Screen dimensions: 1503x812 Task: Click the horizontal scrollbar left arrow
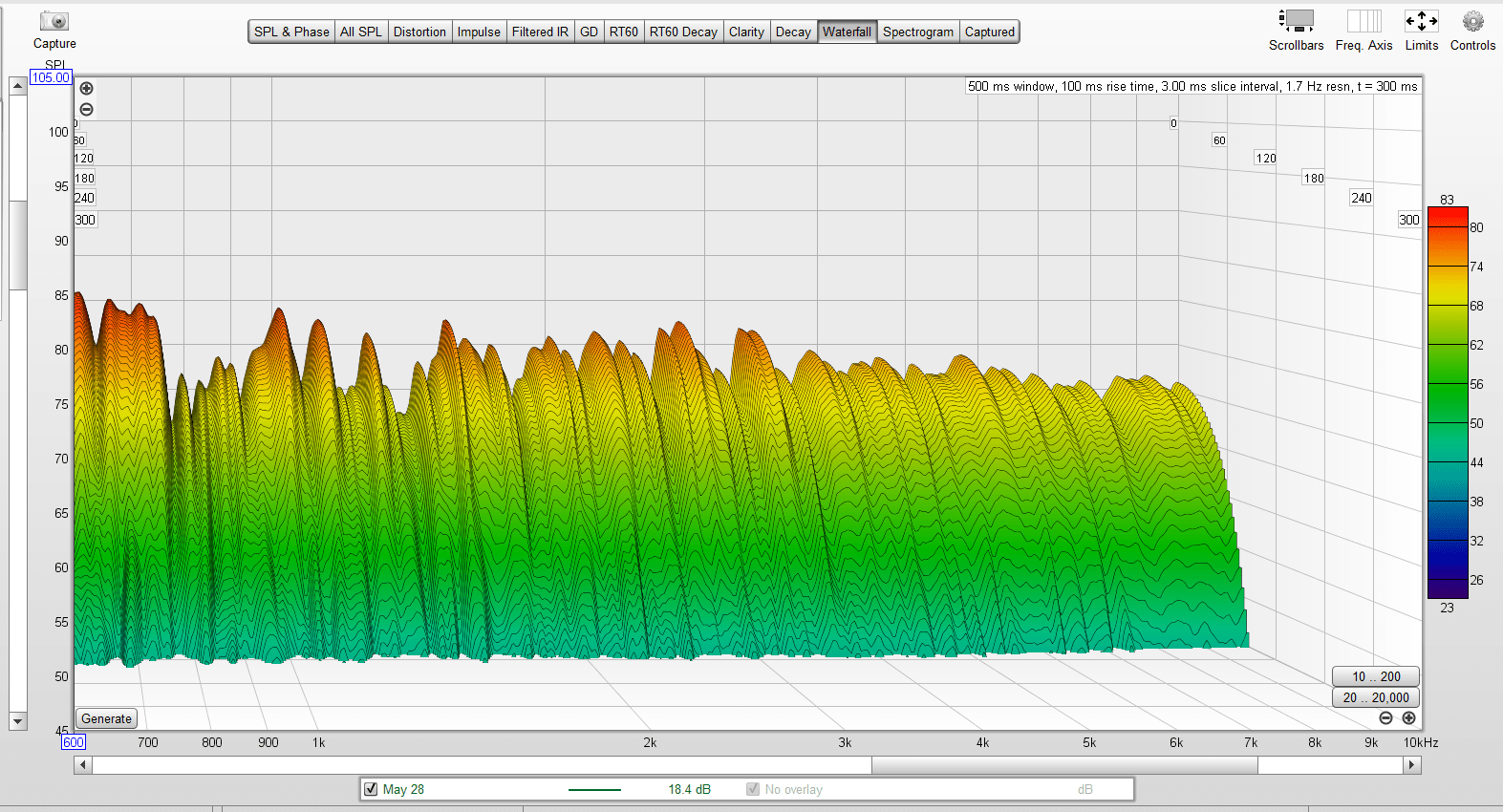click(x=83, y=764)
